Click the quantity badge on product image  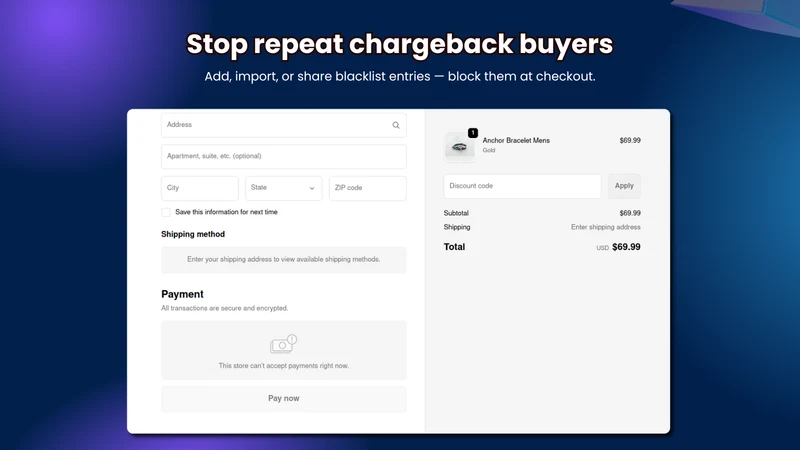pyautogui.click(x=473, y=133)
